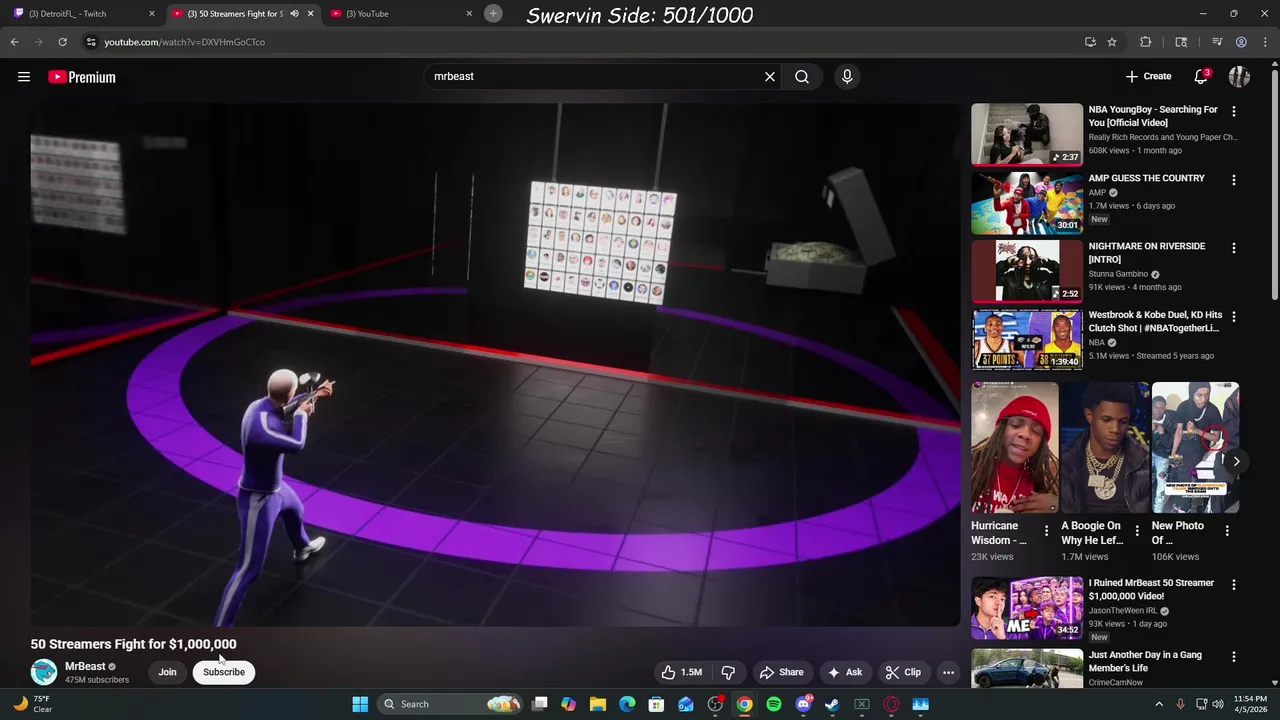Like the video with thumbs up

click(681, 672)
